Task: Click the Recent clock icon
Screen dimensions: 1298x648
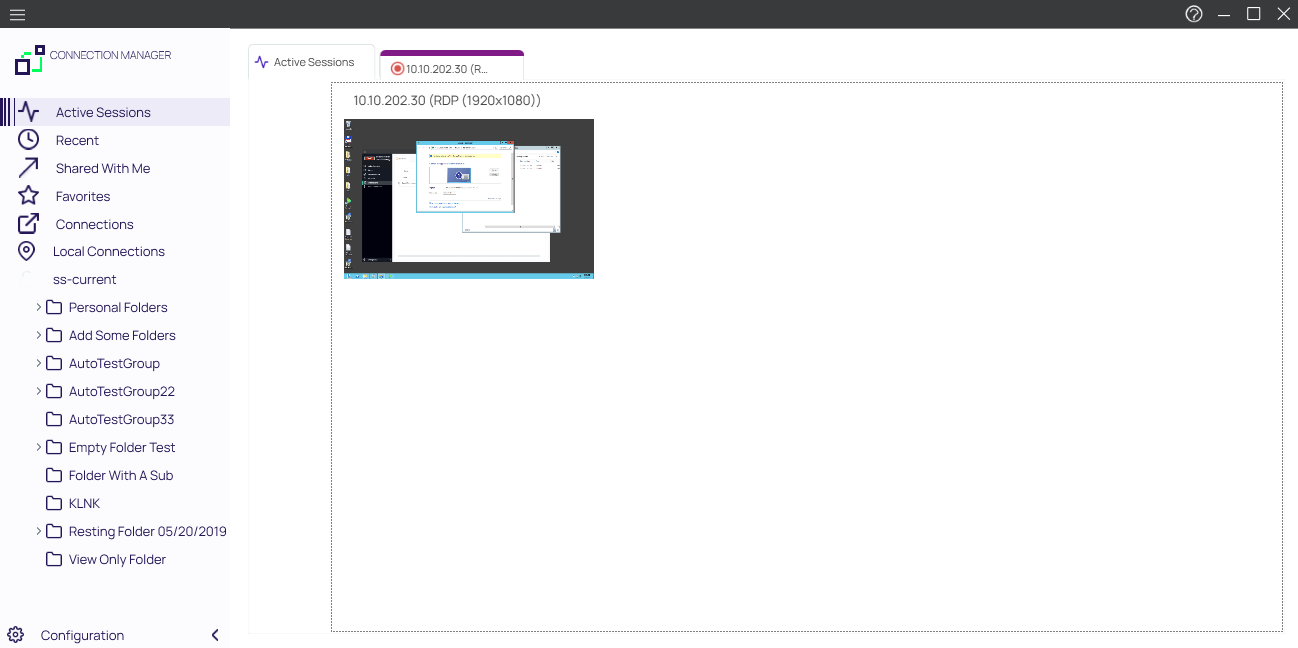Action: [x=28, y=140]
